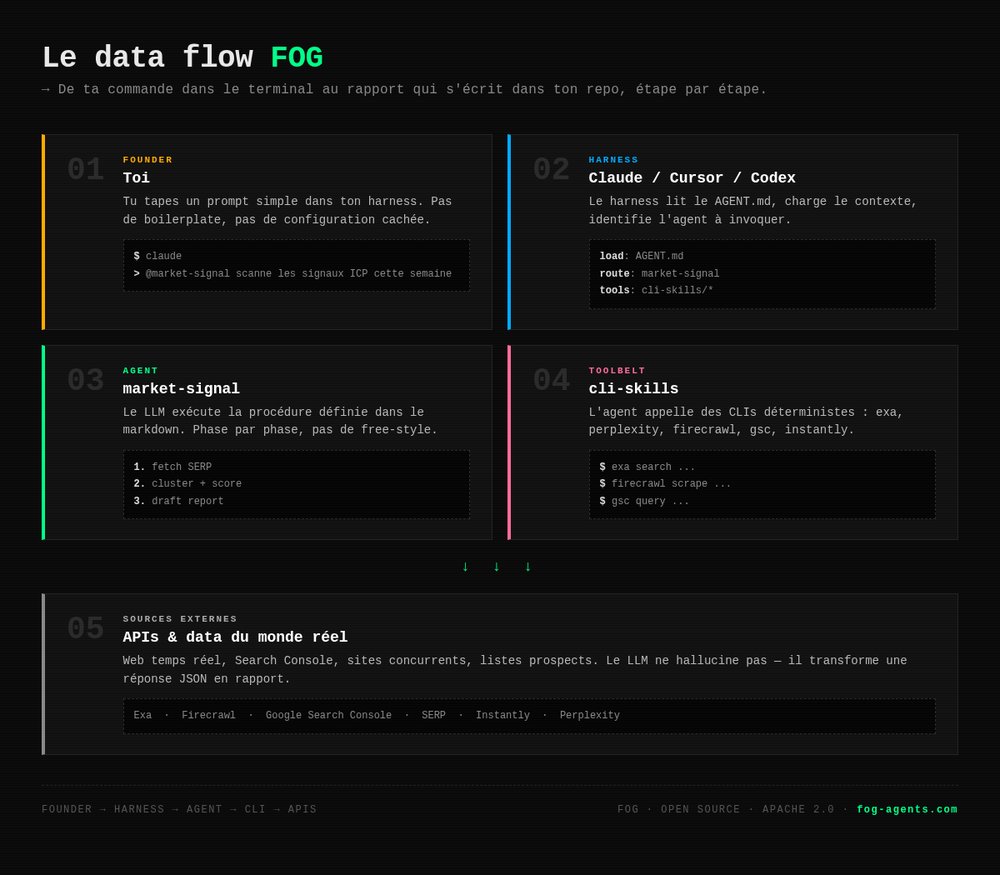The image size is (1000, 875).
Task: Open the fog-agents.com link
Action: [x=906, y=809]
